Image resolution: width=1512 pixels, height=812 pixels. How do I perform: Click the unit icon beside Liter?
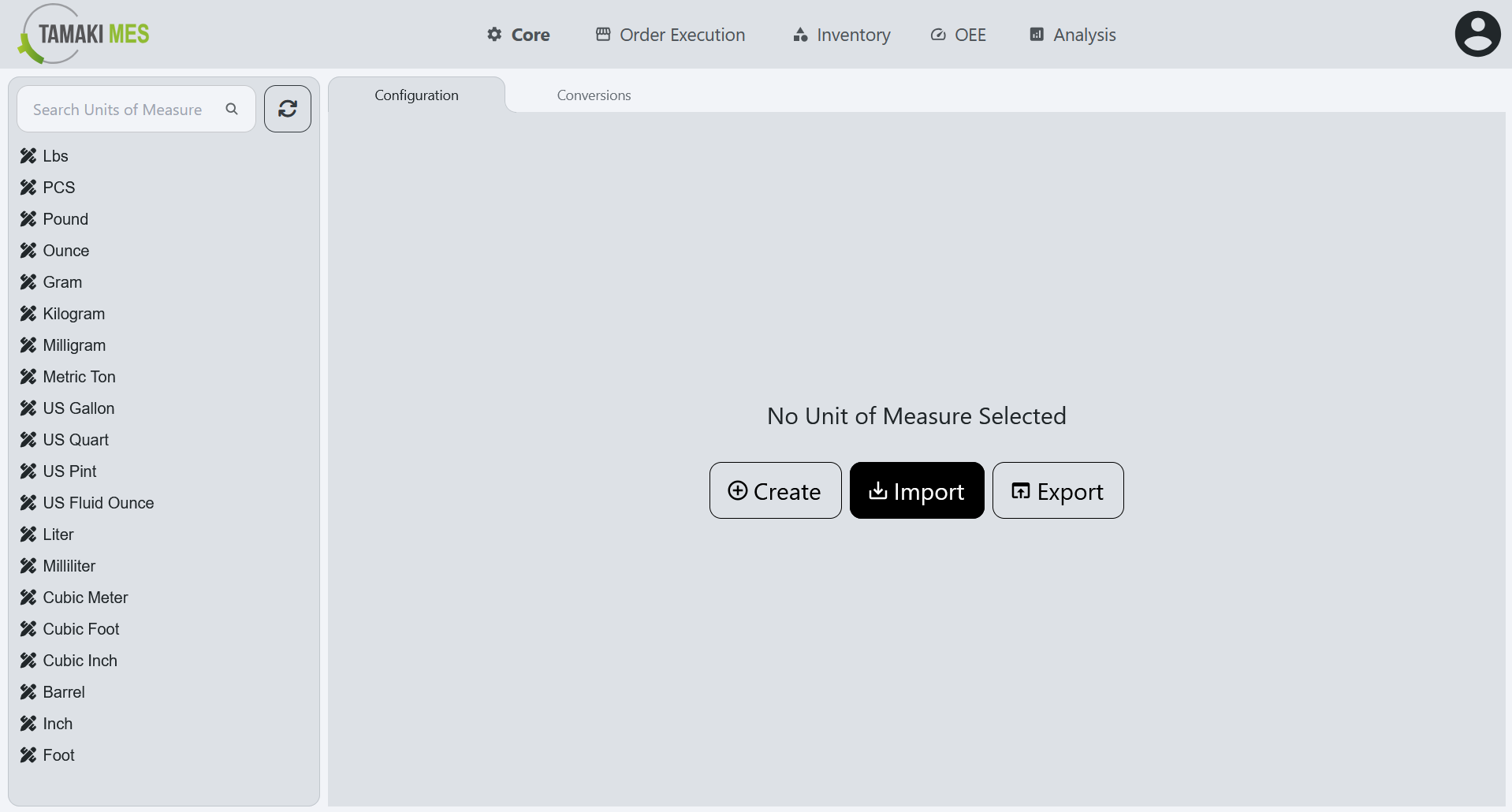tap(28, 534)
